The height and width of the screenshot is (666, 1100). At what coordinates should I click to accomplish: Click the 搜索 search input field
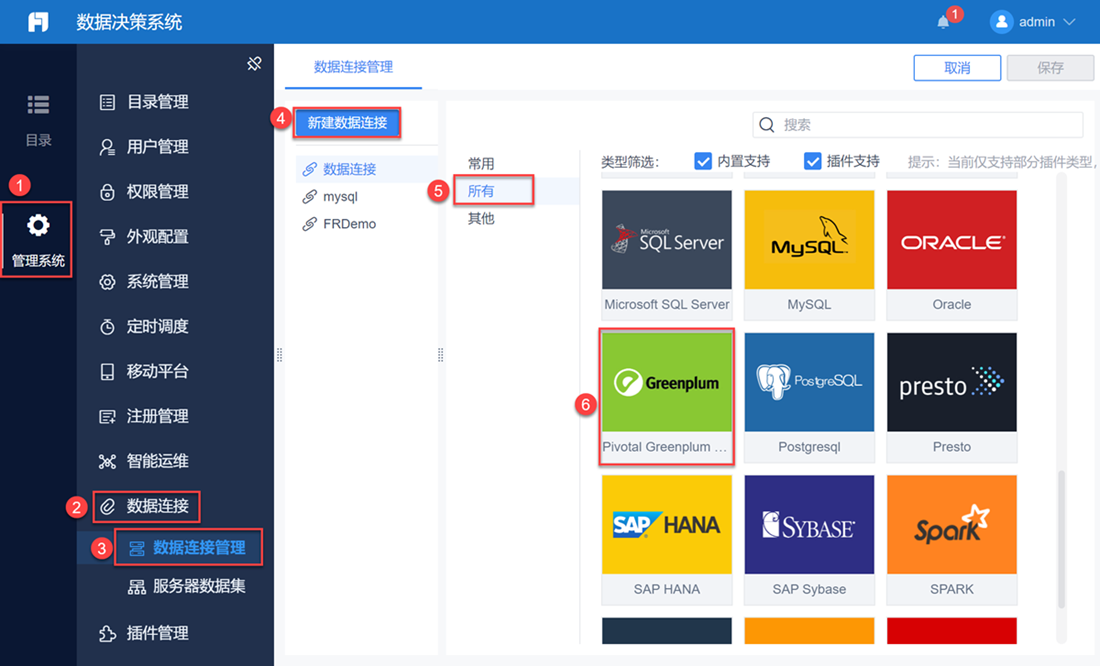tap(918, 125)
